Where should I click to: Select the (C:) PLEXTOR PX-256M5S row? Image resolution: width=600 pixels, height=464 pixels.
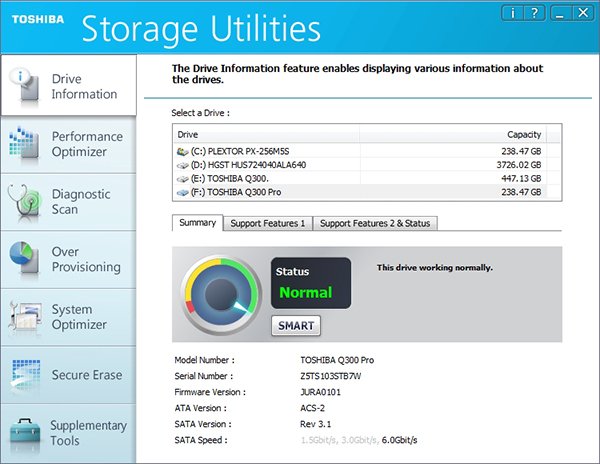(367, 151)
